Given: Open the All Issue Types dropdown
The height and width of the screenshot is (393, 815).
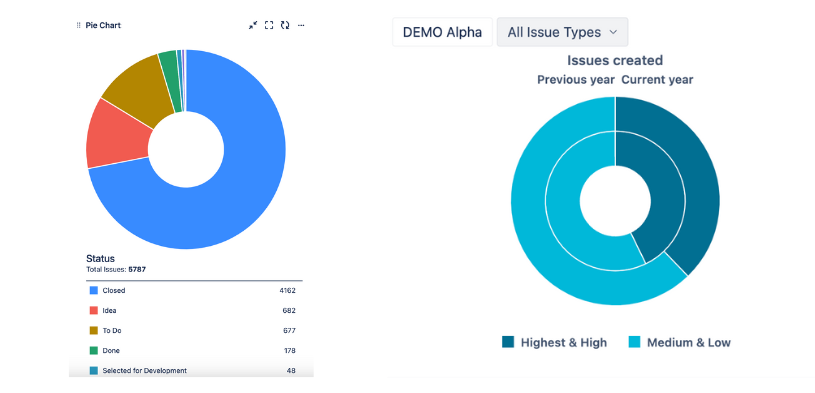Looking at the screenshot, I should click(x=562, y=32).
